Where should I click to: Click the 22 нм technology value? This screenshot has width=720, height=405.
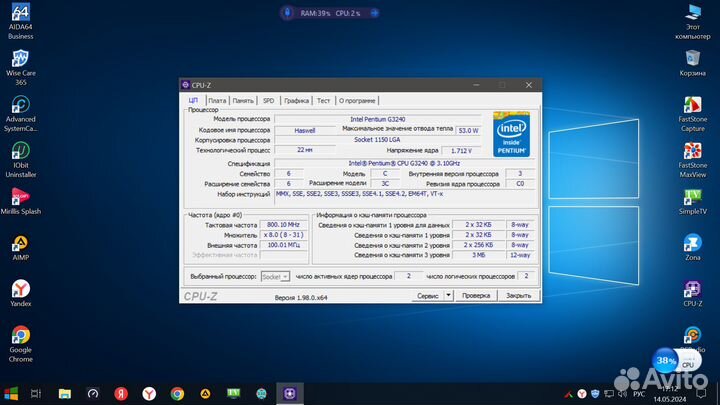click(305, 150)
